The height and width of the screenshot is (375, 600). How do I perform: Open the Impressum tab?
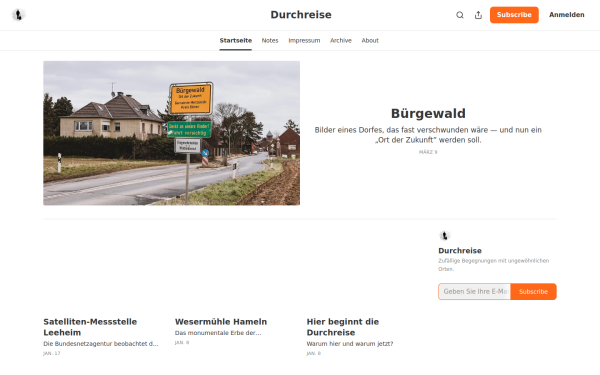tap(304, 41)
